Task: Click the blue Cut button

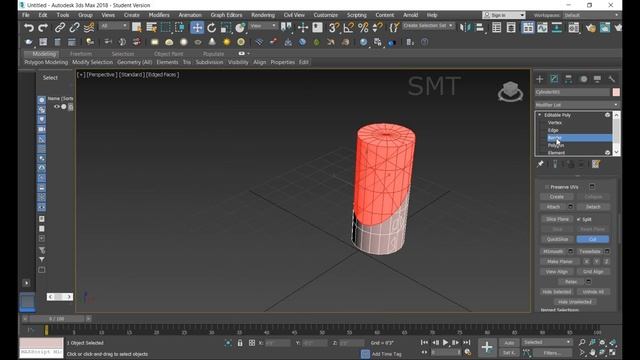Action: (x=593, y=239)
